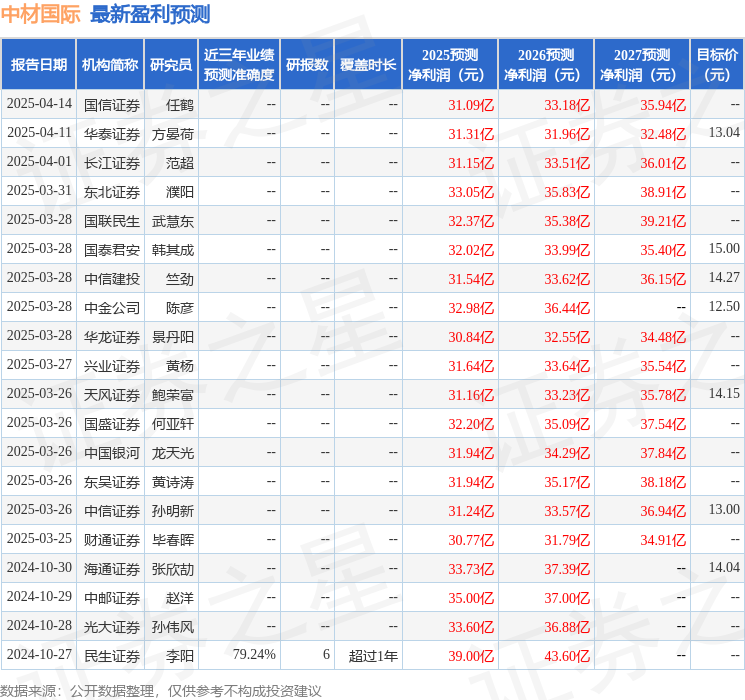Select the 研报数 column header
The height and width of the screenshot is (700, 745).
click(307, 64)
